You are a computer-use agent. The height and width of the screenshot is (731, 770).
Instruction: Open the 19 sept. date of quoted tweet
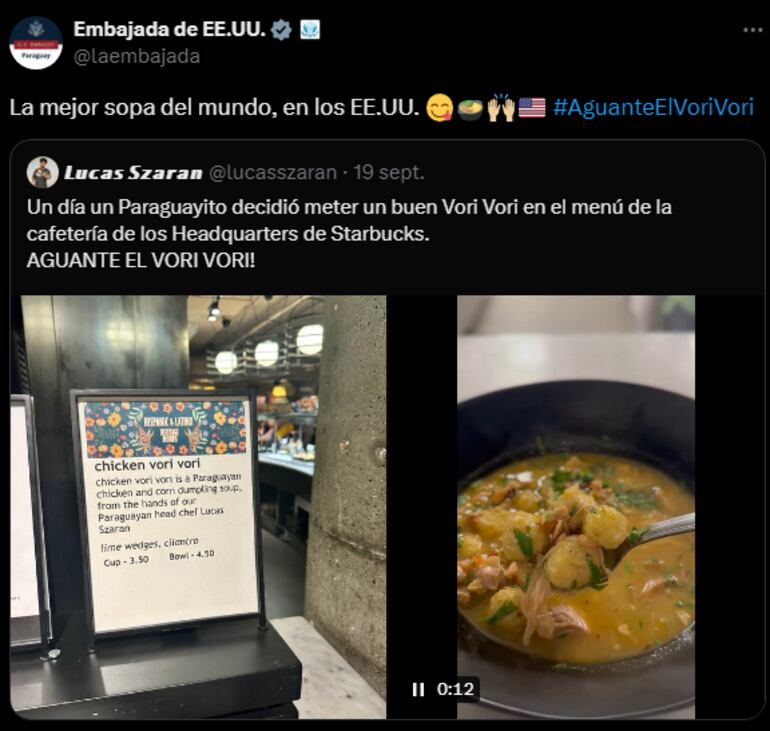(x=389, y=172)
